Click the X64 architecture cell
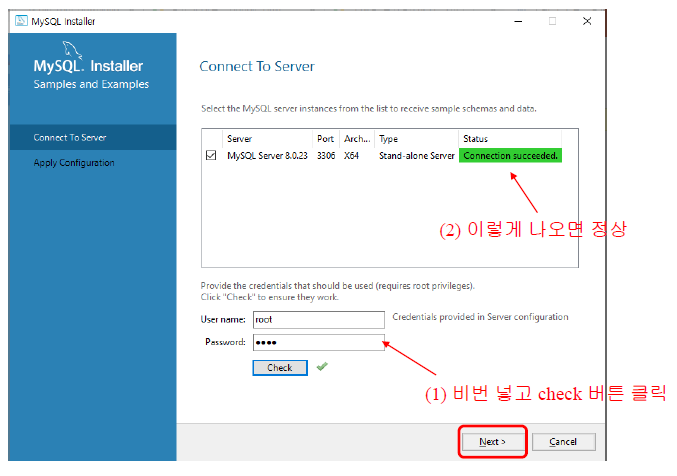Viewport: 677px width, 476px height. (x=351, y=155)
